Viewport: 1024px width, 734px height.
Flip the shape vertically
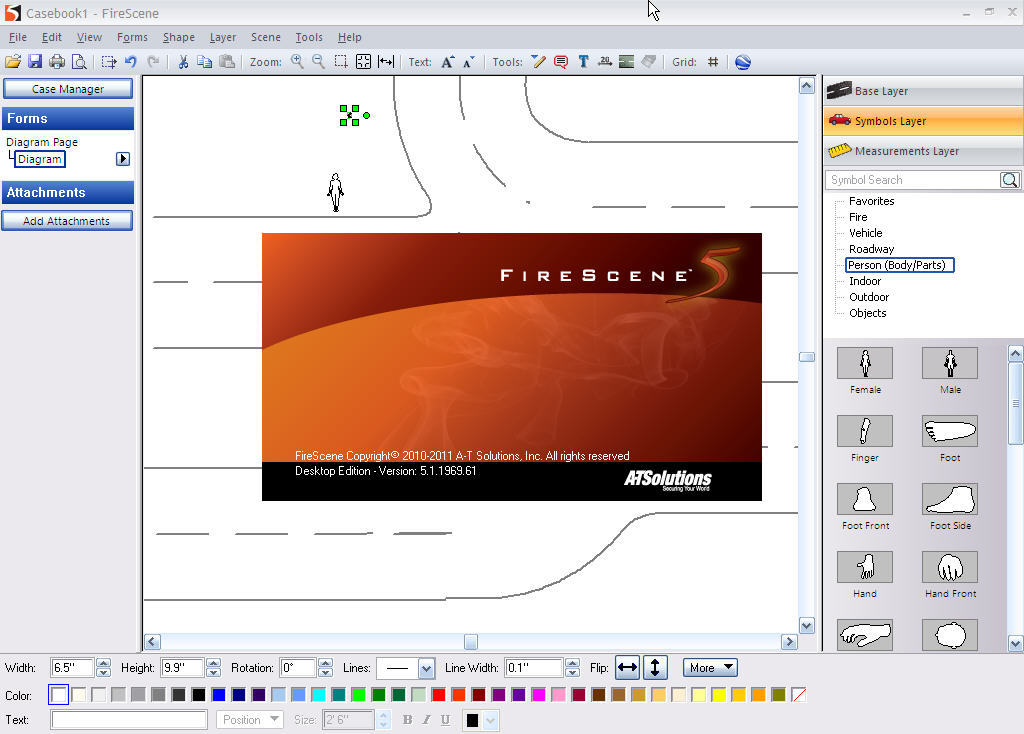click(x=655, y=667)
